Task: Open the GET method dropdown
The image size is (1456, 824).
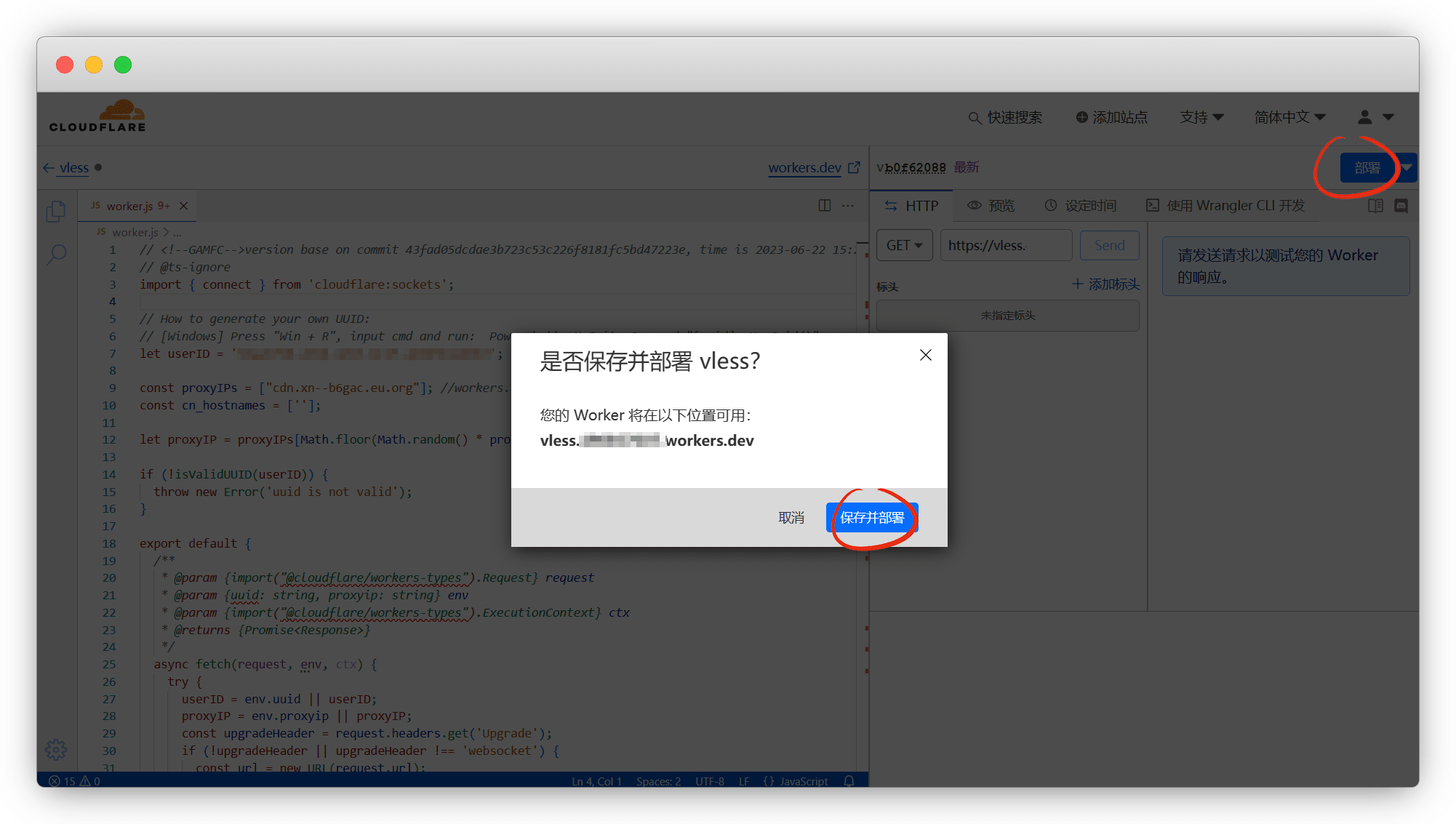Action: (904, 245)
